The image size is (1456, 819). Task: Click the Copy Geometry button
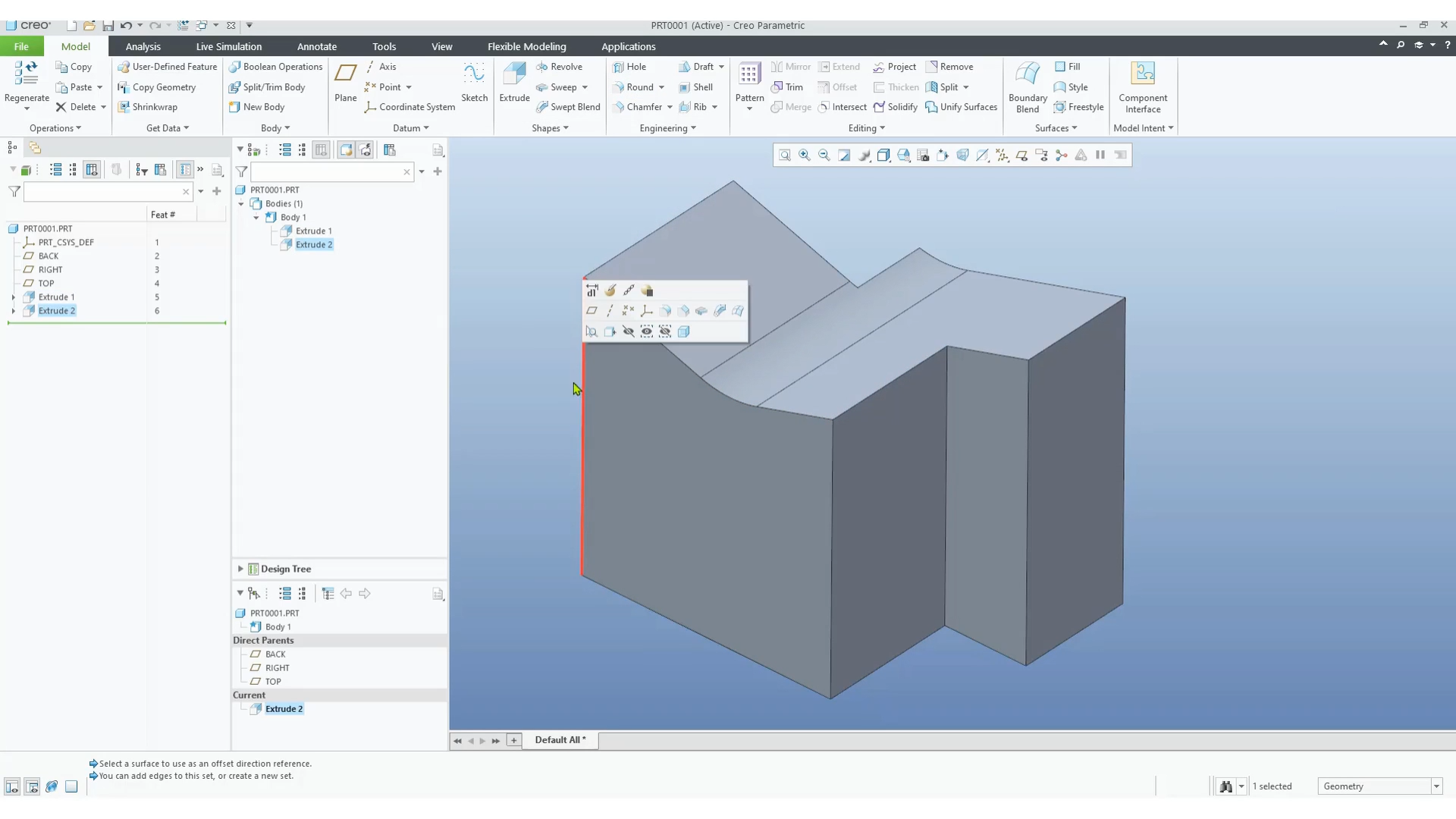point(157,87)
